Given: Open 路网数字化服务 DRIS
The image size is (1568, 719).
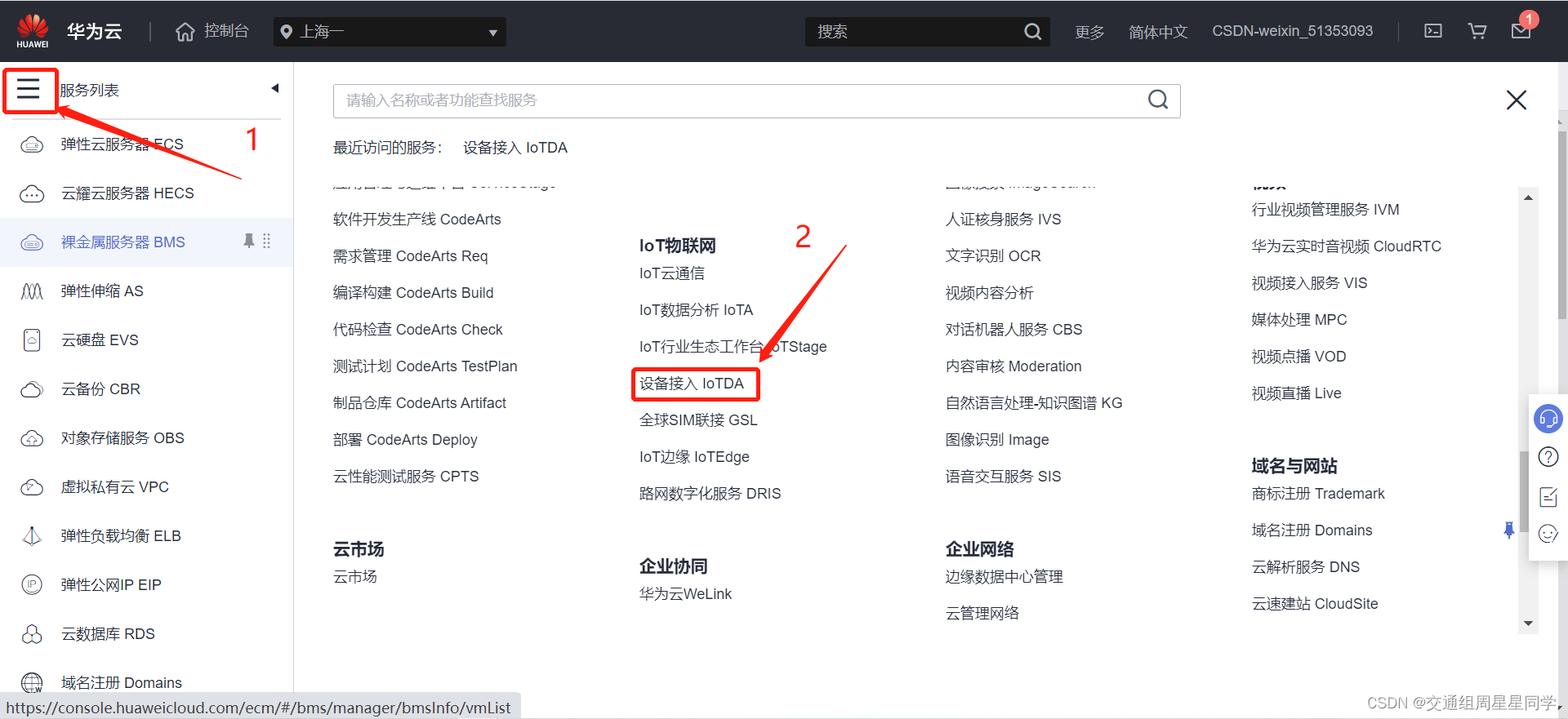Looking at the screenshot, I should point(710,494).
